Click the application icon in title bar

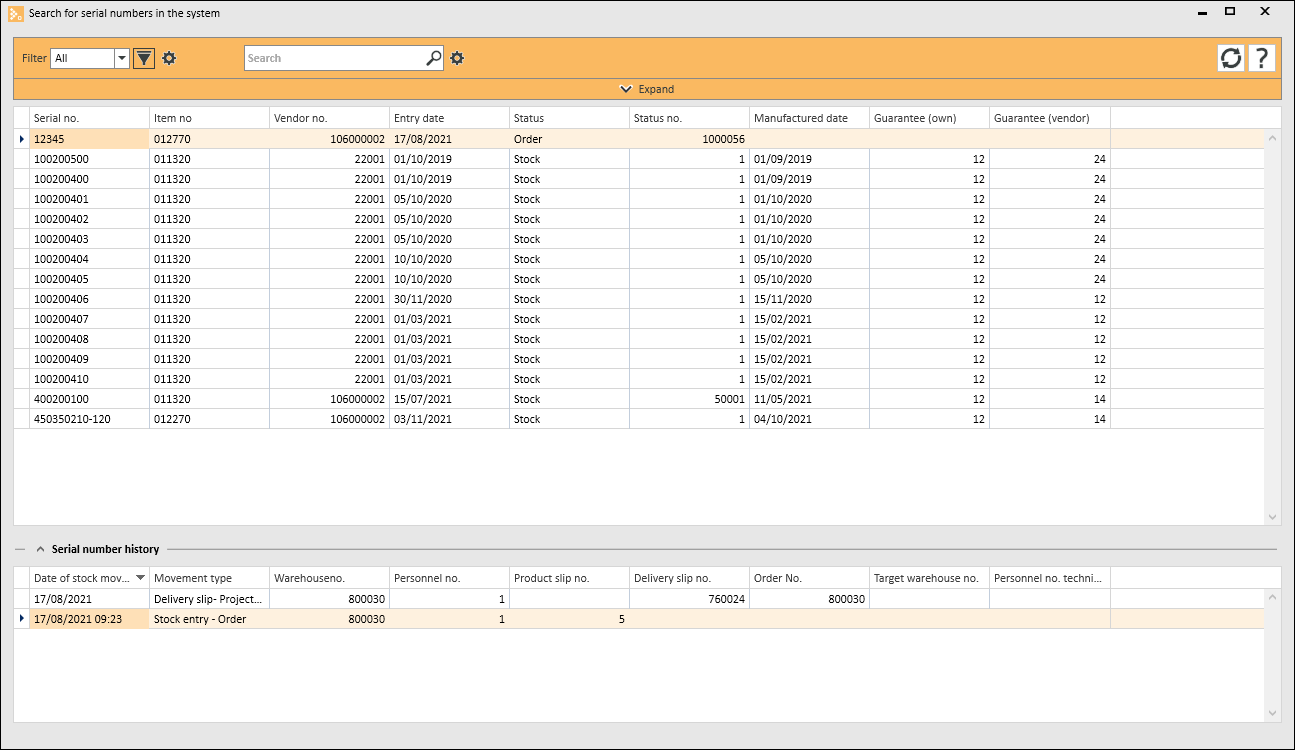point(15,13)
